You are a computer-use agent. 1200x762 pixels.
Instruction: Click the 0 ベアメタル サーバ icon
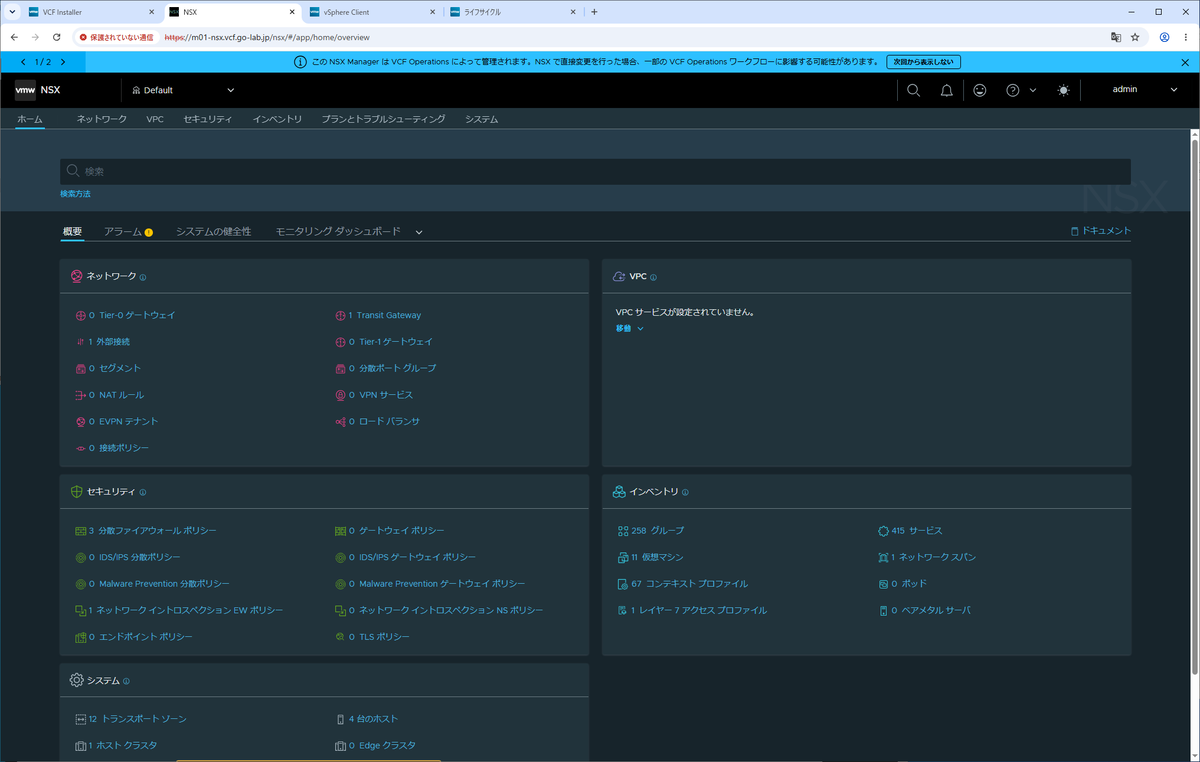click(x=883, y=610)
